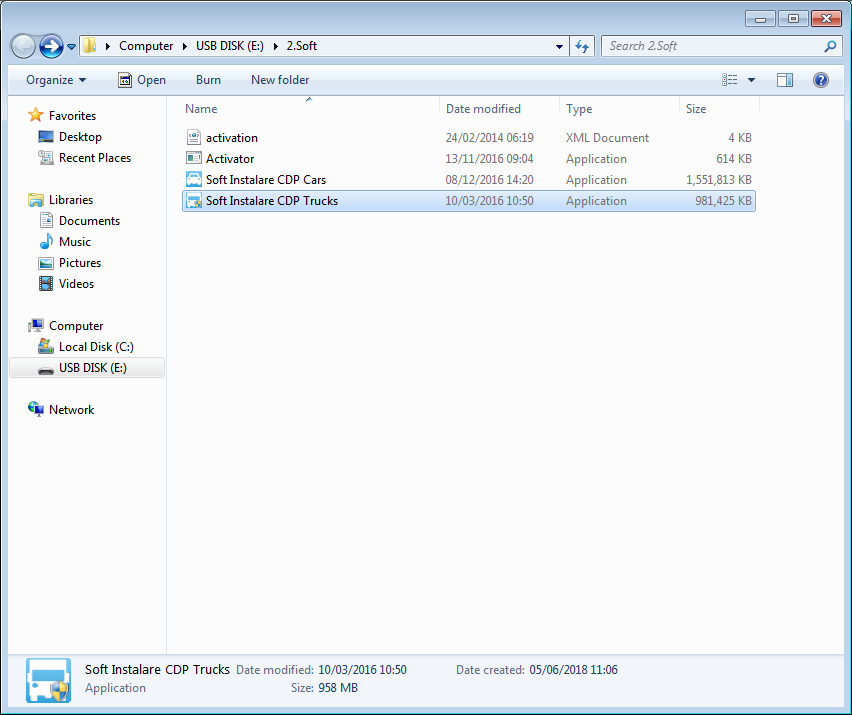This screenshot has height=715, width=852.
Task: Go forward with the Forward arrow button
Action: click(x=52, y=46)
